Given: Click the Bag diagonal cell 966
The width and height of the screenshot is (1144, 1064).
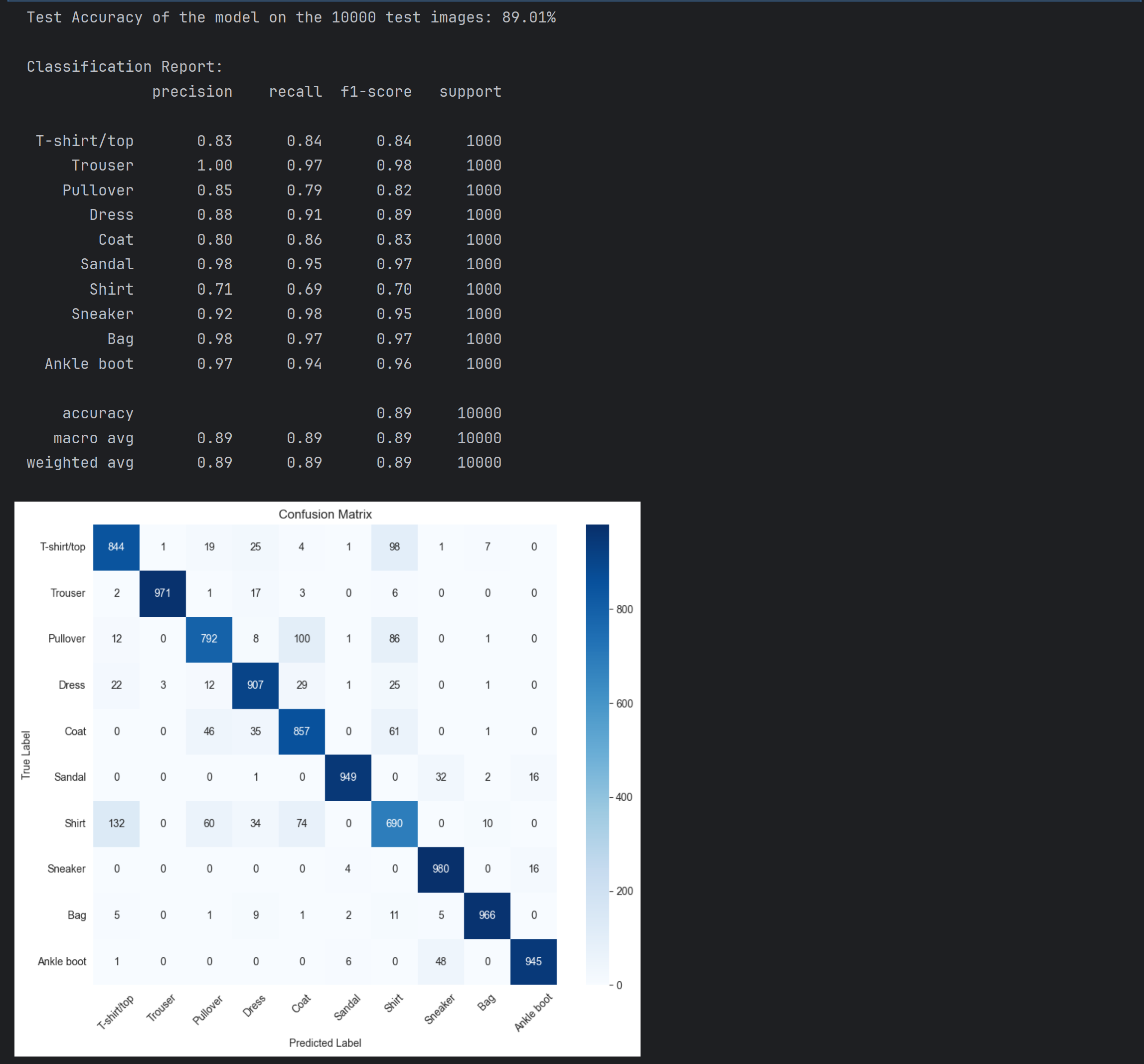Looking at the screenshot, I should coord(487,915).
